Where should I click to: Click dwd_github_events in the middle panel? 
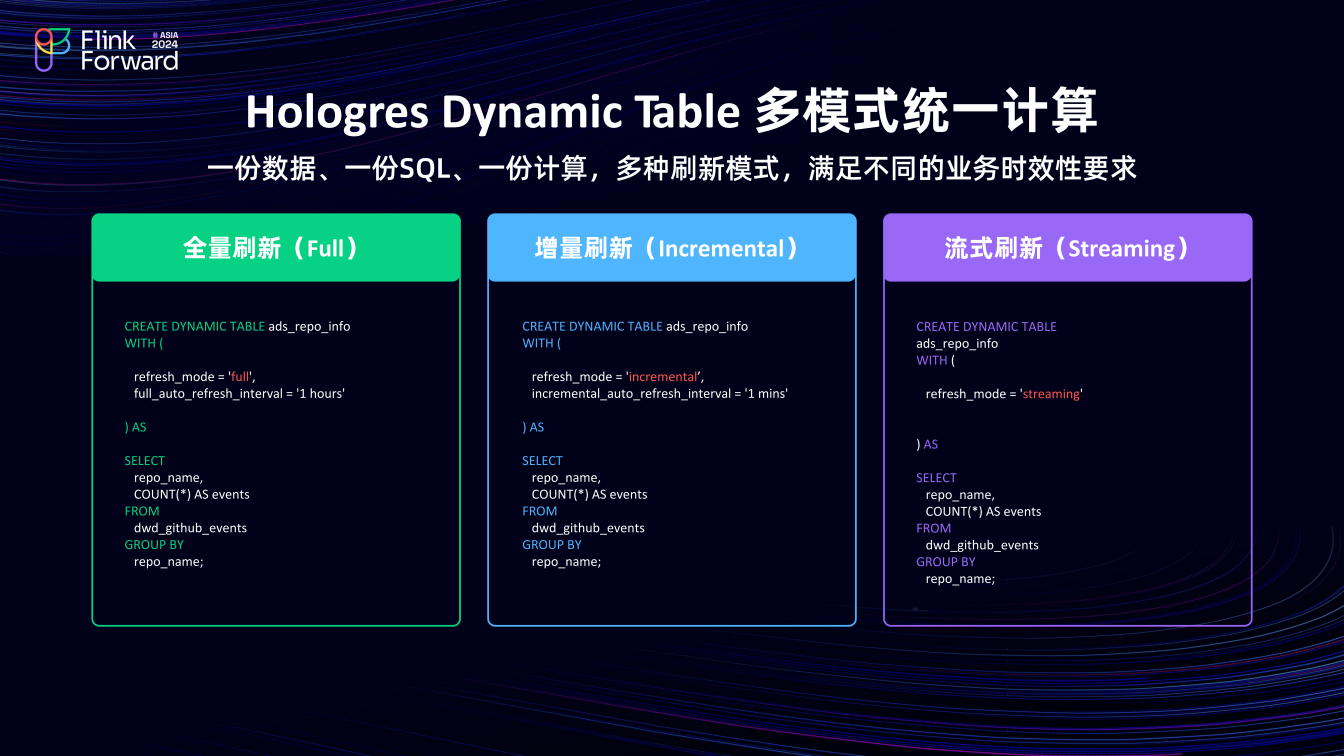point(588,527)
